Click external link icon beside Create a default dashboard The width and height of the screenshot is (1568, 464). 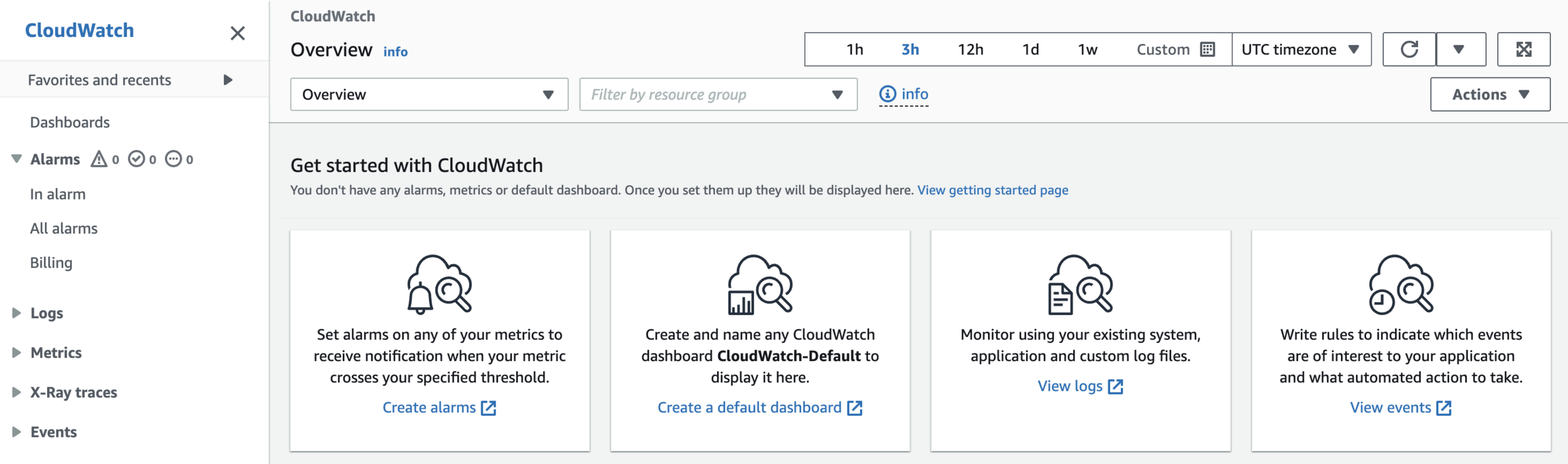pyautogui.click(x=855, y=408)
